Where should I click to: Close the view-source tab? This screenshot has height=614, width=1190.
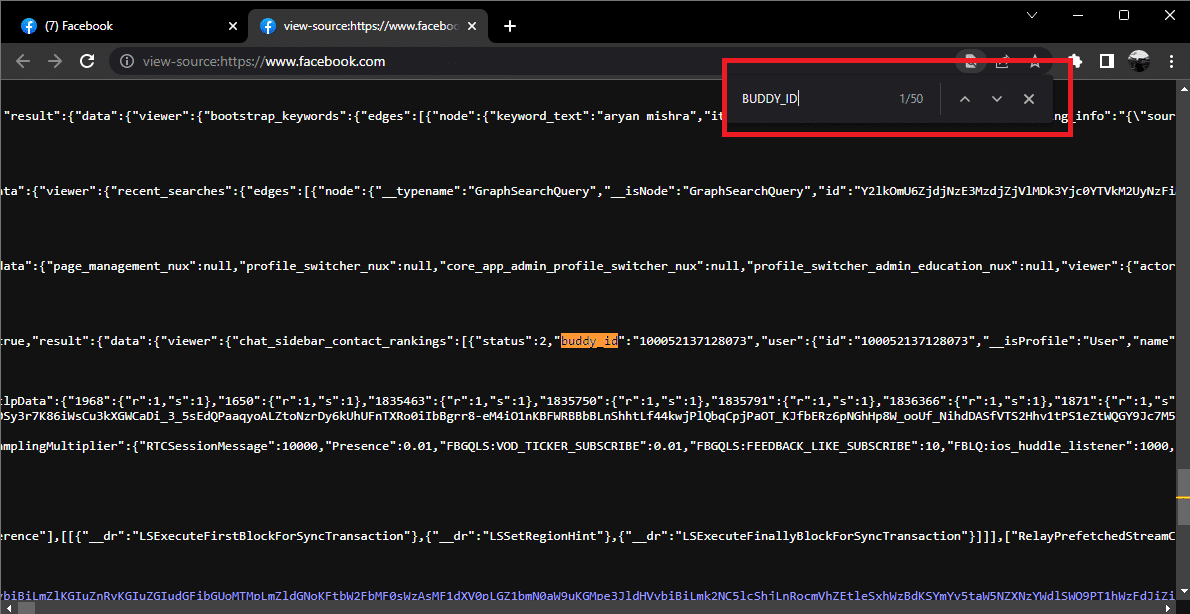(472, 27)
